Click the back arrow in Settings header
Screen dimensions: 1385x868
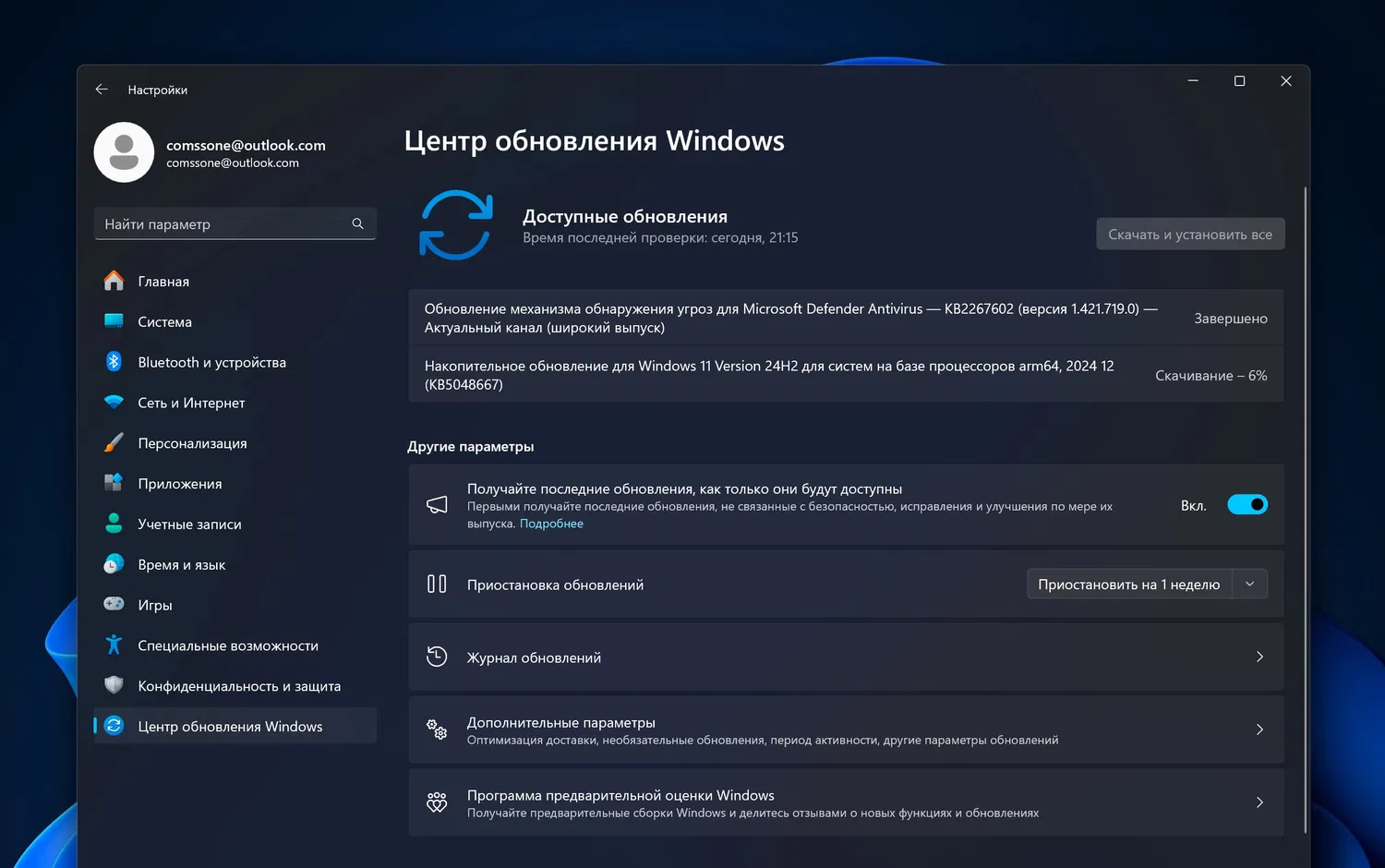tap(102, 90)
